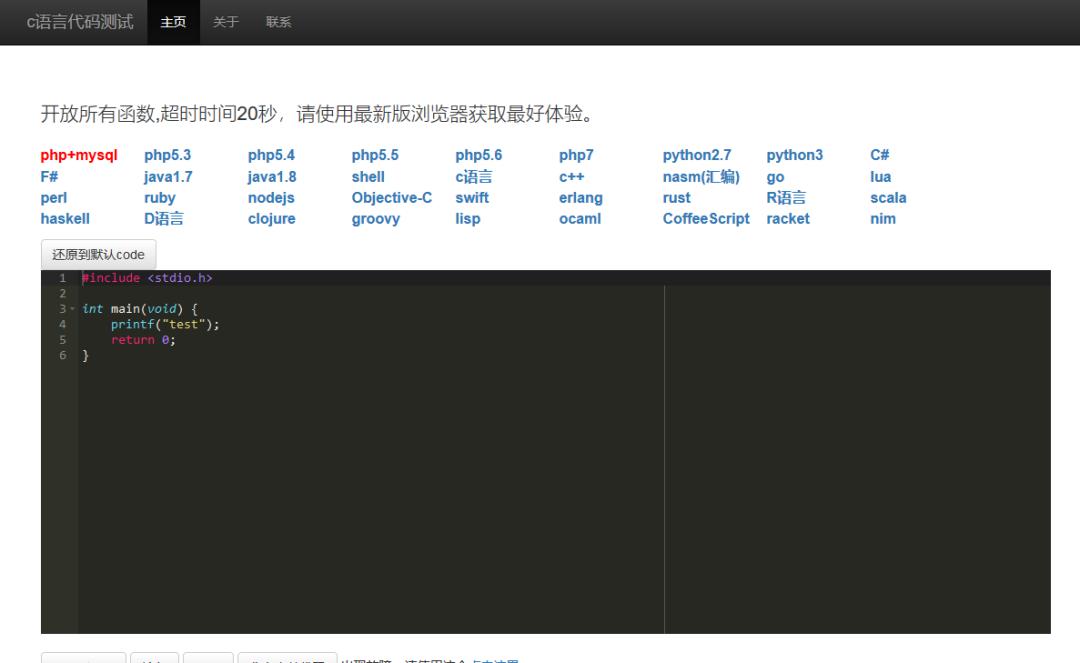Choose the erlang language link
Screen dimensions: 1080x663
click(x=581, y=198)
